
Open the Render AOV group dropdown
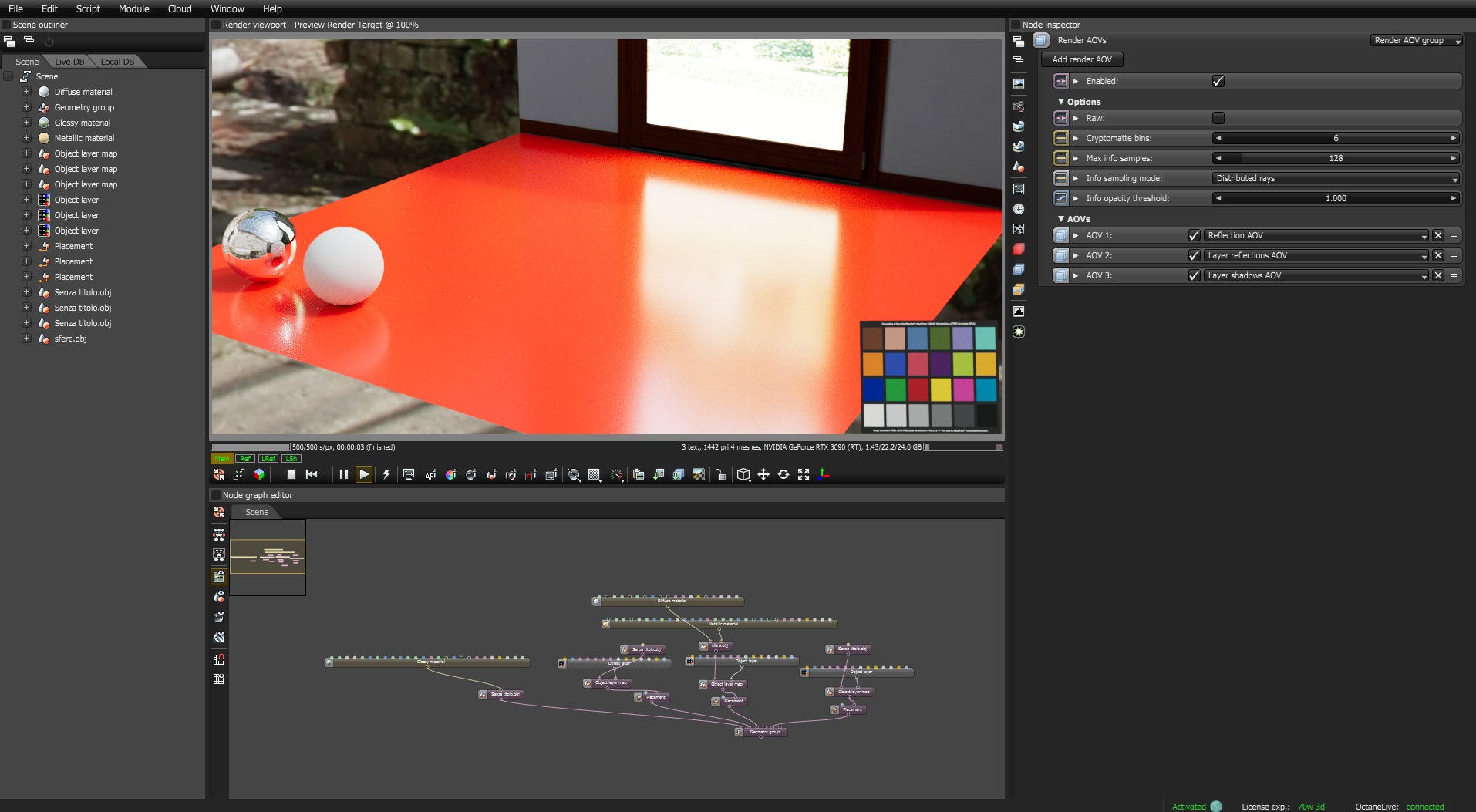1416,40
